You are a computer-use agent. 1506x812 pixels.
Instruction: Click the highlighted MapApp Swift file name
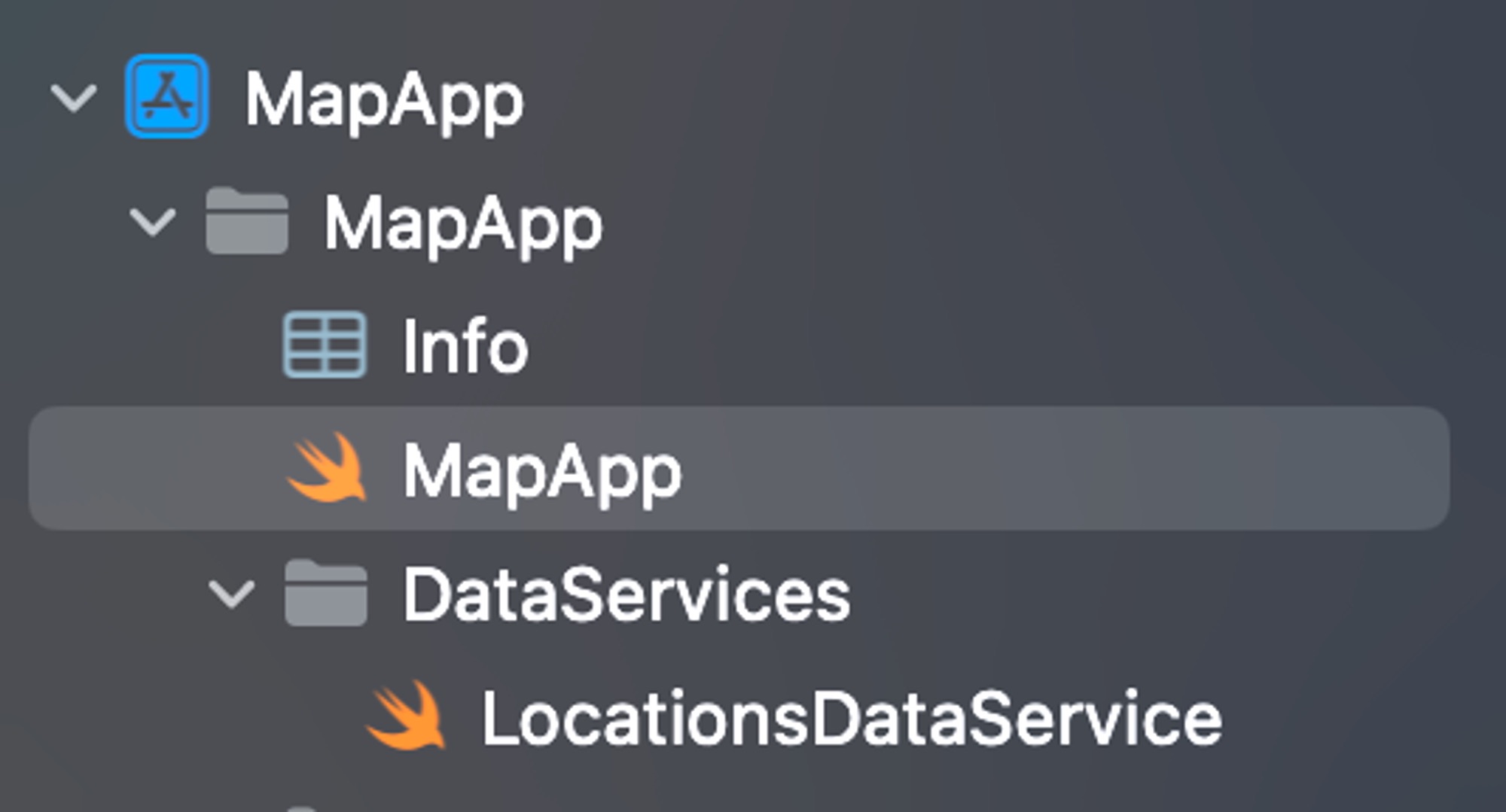542,472
